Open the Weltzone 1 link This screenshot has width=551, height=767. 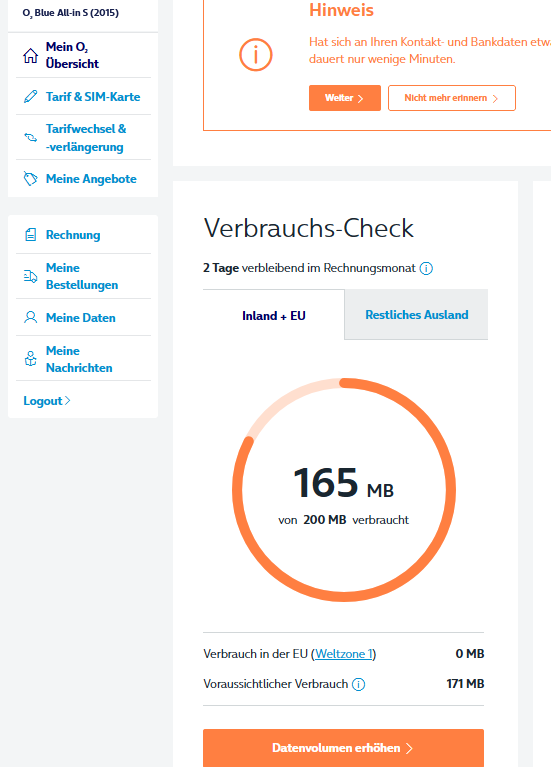point(344,654)
